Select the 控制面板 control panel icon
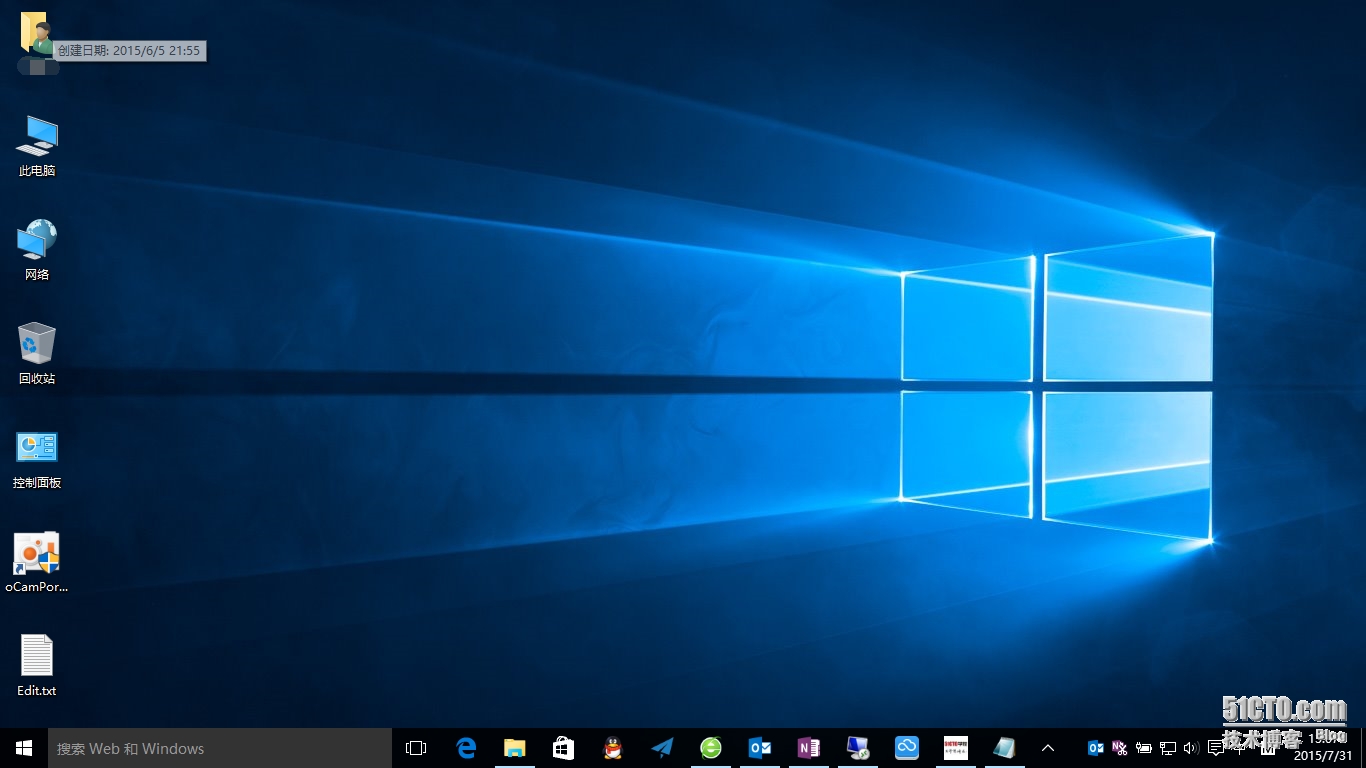 [37, 458]
